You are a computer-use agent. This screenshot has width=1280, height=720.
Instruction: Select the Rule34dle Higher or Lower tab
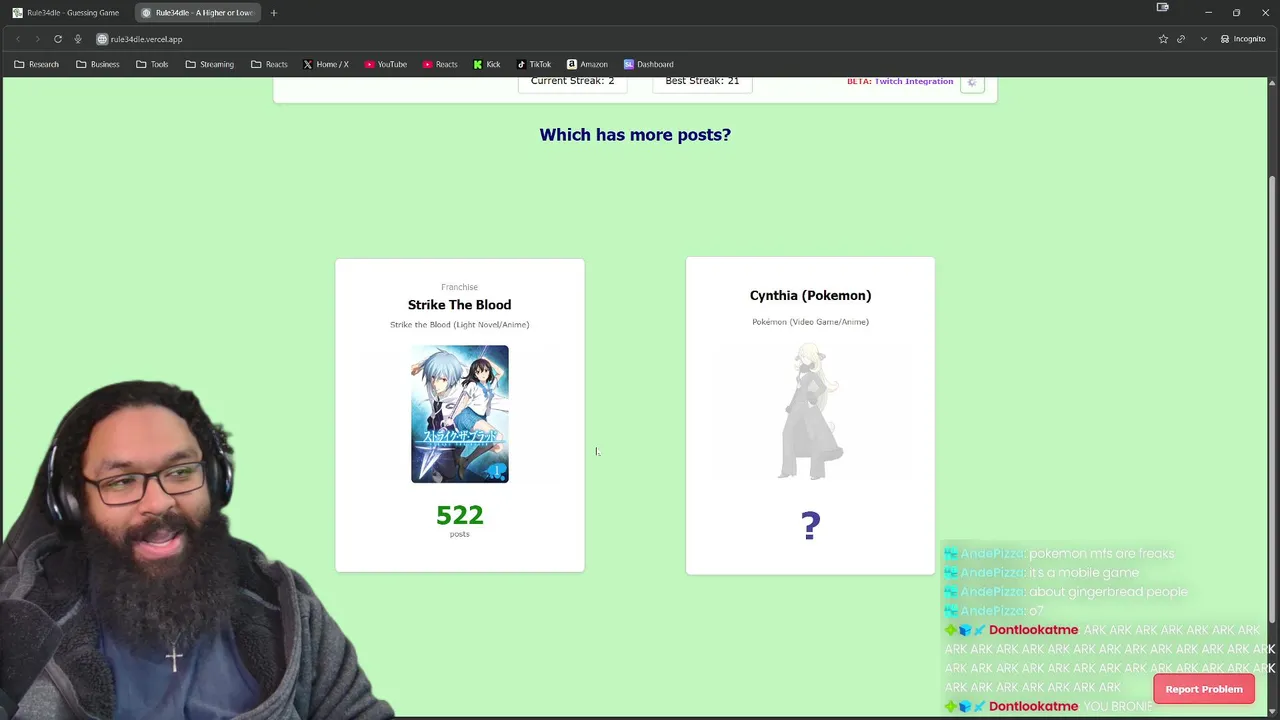pyautogui.click(x=197, y=13)
